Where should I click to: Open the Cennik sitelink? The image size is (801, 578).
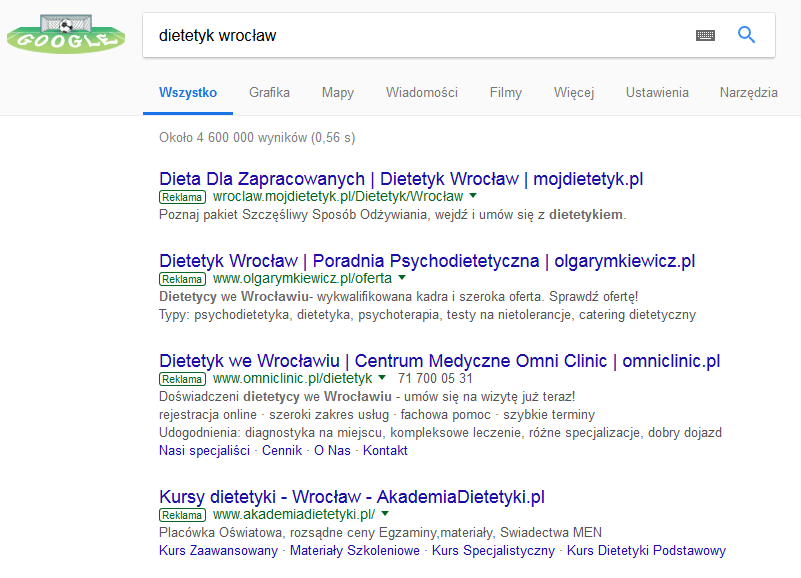pos(282,450)
